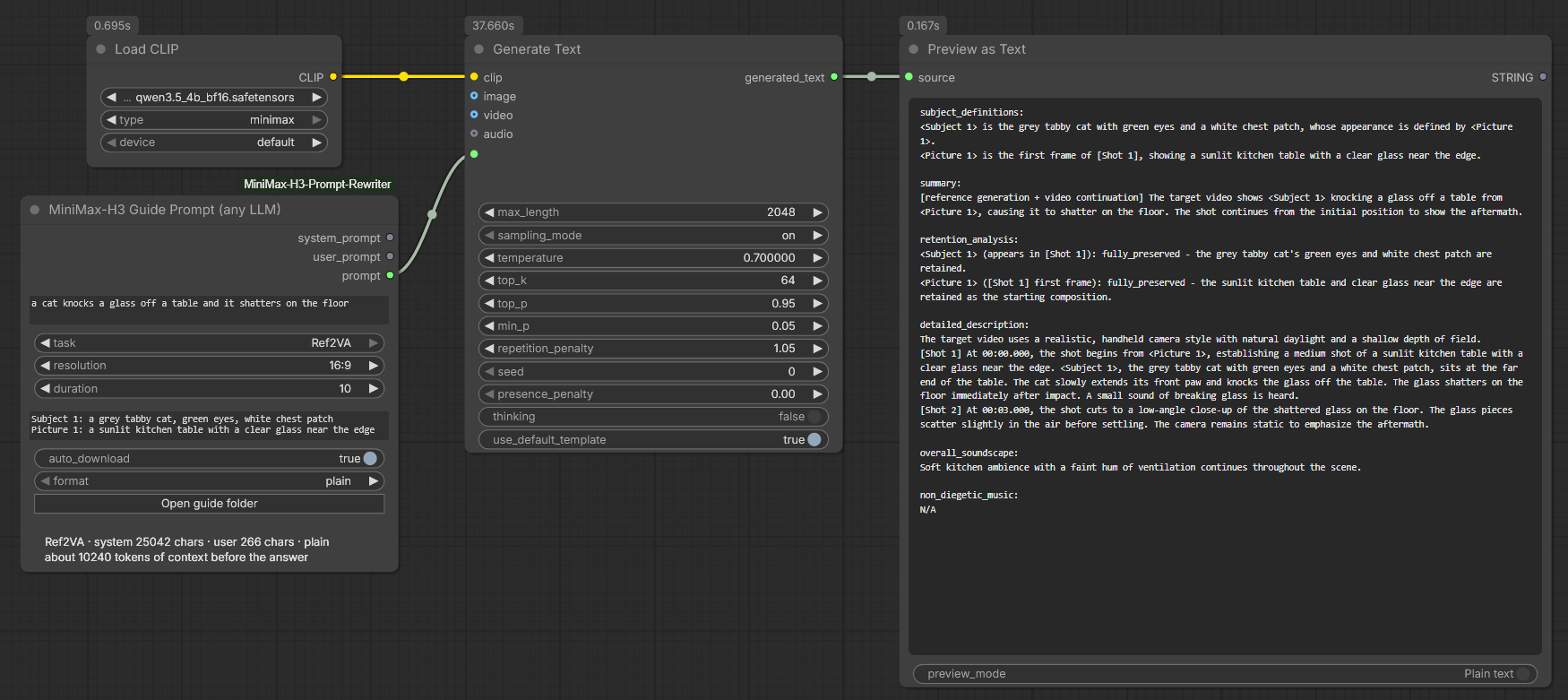Click the Generate Text node title
The height and width of the screenshot is (700, 1568).
(537, 49)
